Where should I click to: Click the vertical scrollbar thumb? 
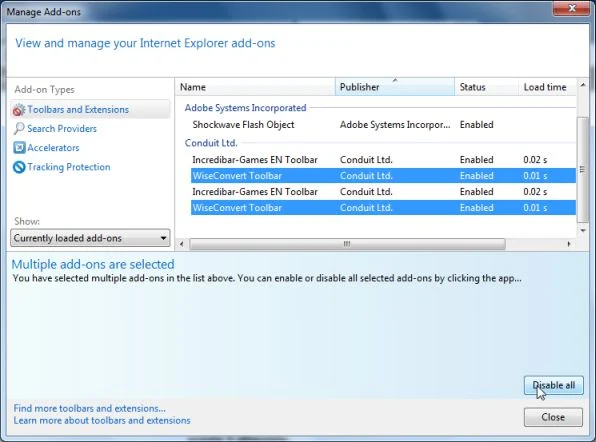click(x=582, y=170)
